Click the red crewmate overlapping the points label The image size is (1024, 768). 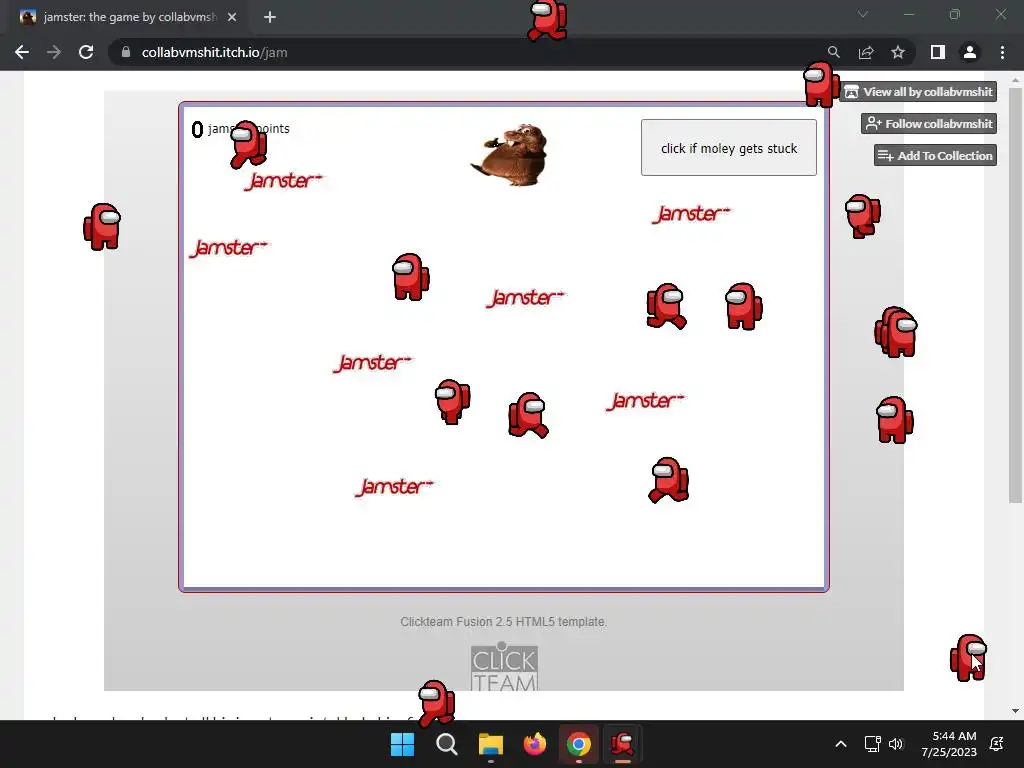click(x=248, y=144)
